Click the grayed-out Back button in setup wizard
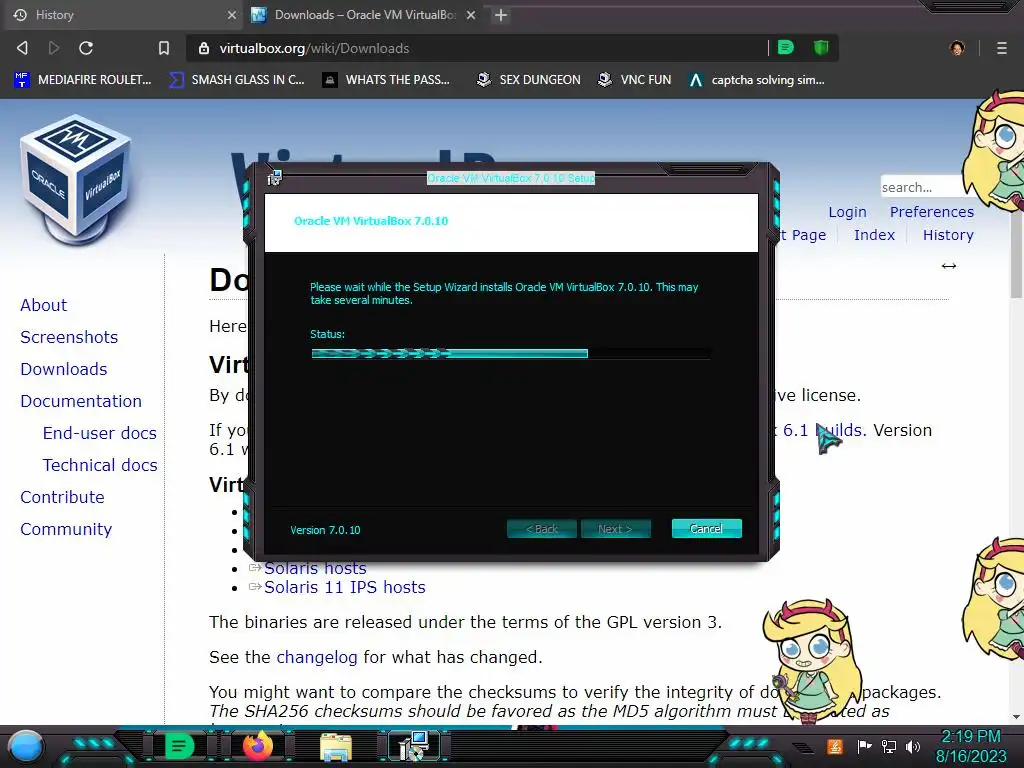 pyautogui.click(x=541, y=529)
